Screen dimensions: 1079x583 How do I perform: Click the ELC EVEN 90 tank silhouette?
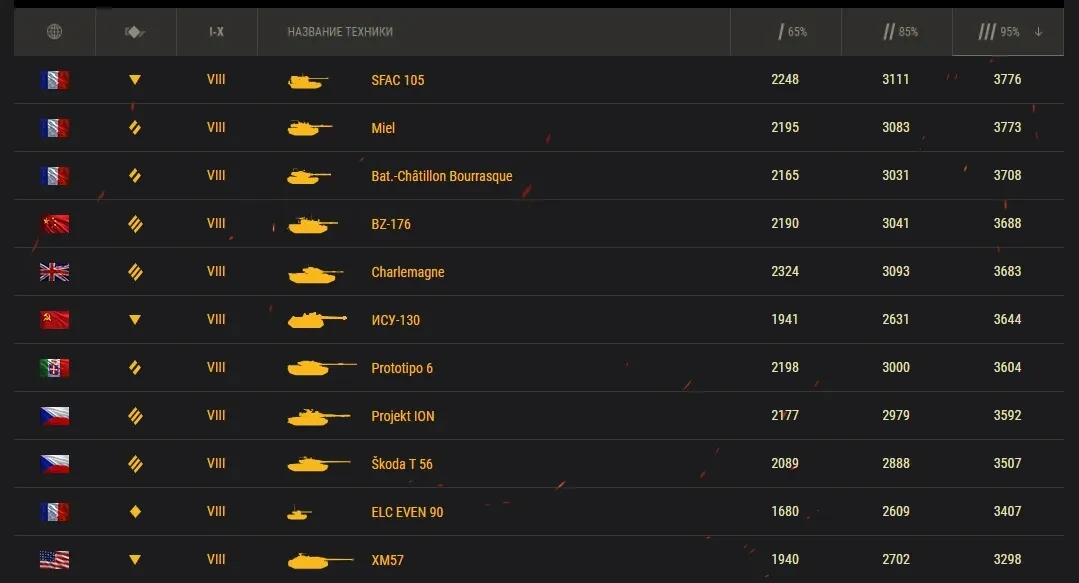[x=299, y=513]
